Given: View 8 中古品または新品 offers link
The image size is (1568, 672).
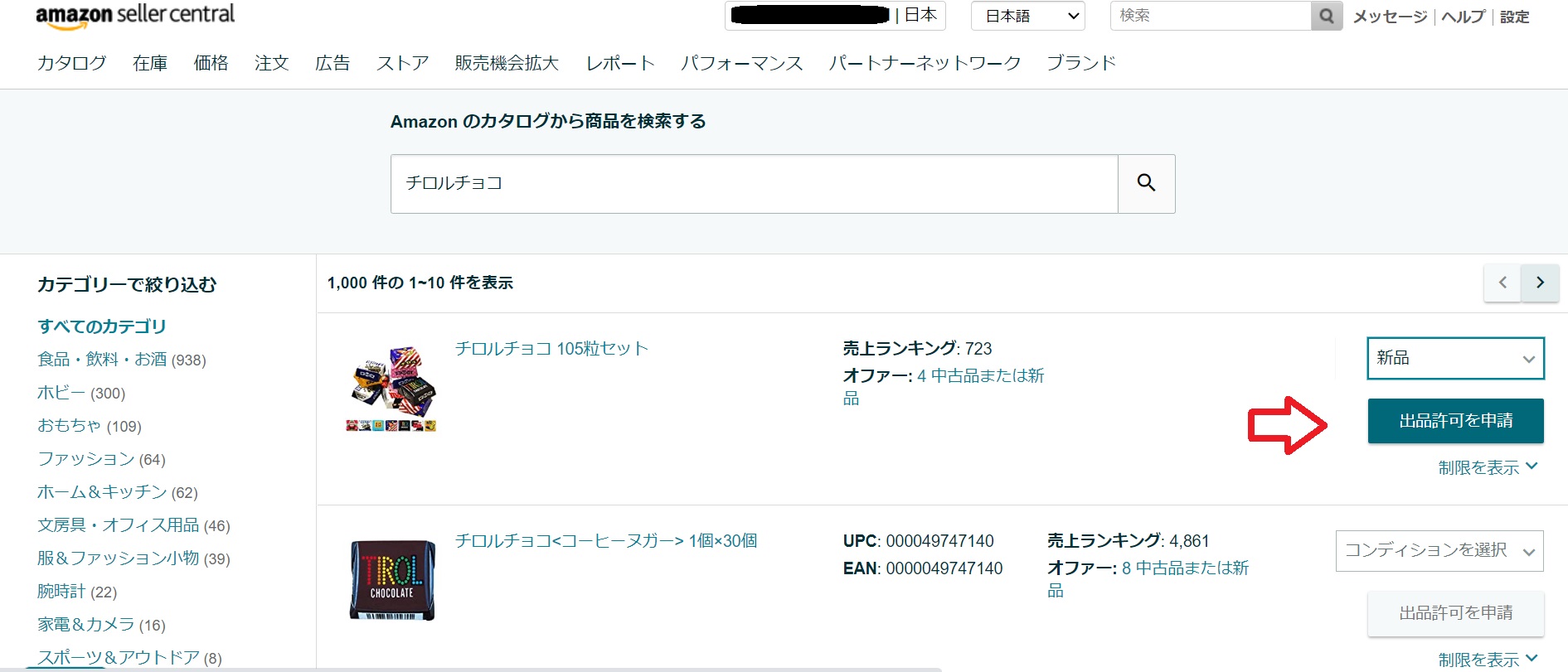Looking at the screenshot, I should [1148, 579].
